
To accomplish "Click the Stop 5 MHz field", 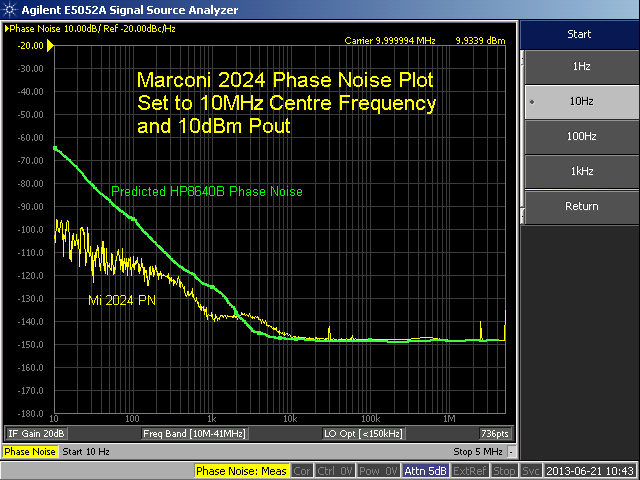I will tap(478, 452).
